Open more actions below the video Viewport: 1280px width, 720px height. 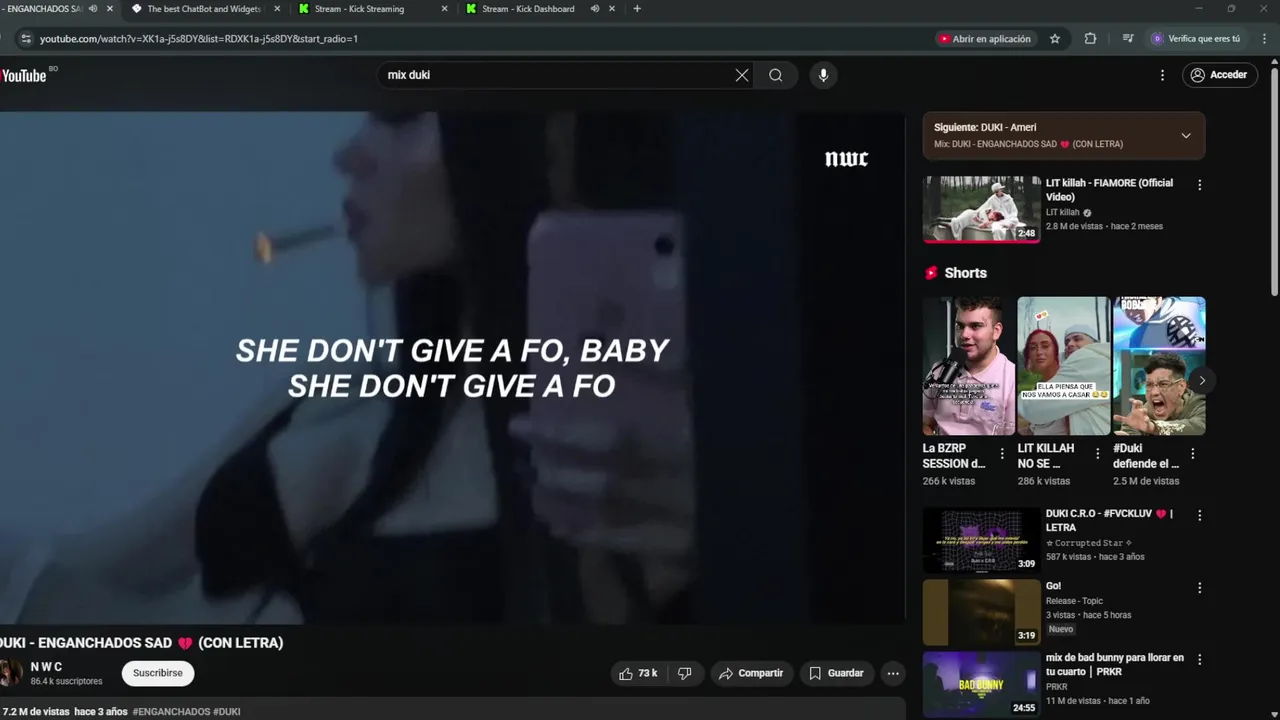893,673
